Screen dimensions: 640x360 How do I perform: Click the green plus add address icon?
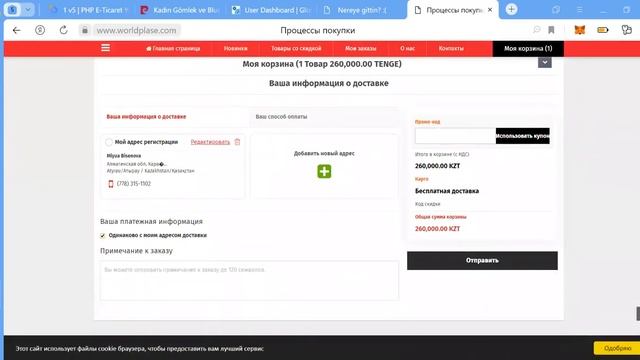(x=324, y=171)
